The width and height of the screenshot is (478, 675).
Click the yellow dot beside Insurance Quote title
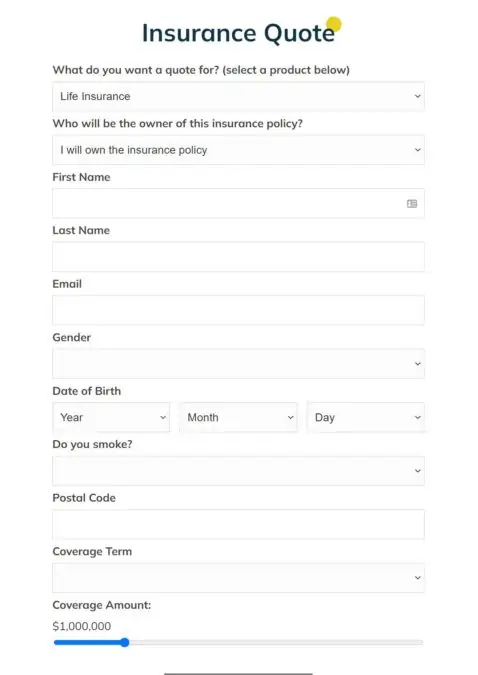pos(334,25)
